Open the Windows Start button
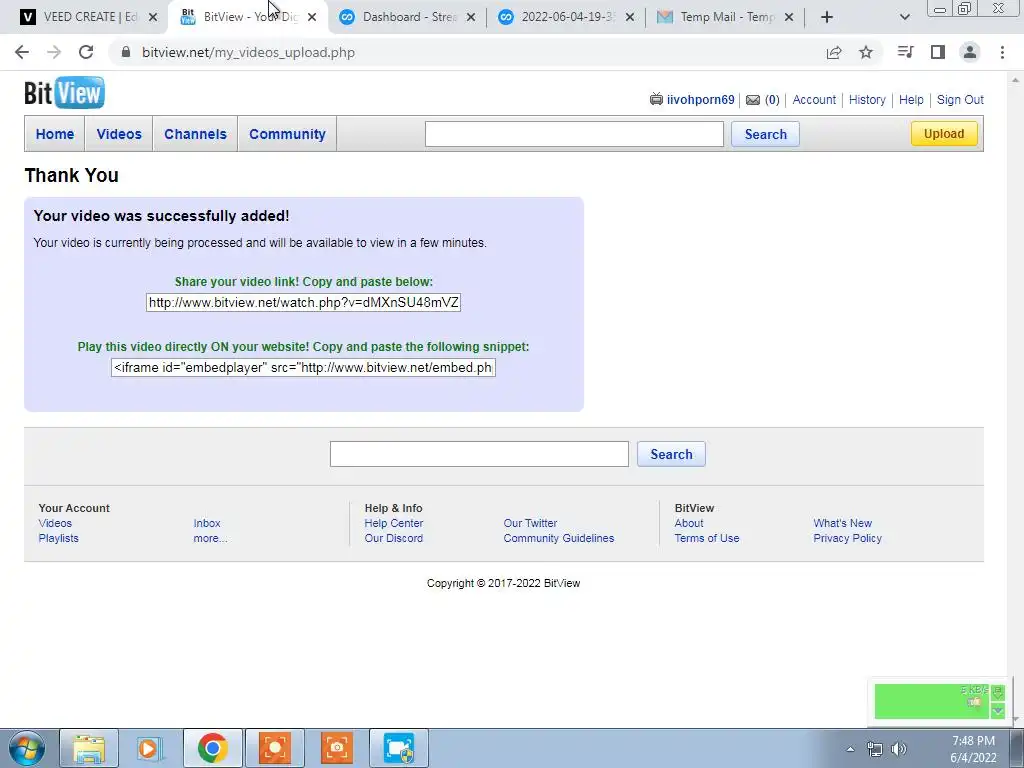Image resolution: width=1024 pixels, height=768 pixels. point(27,748)
